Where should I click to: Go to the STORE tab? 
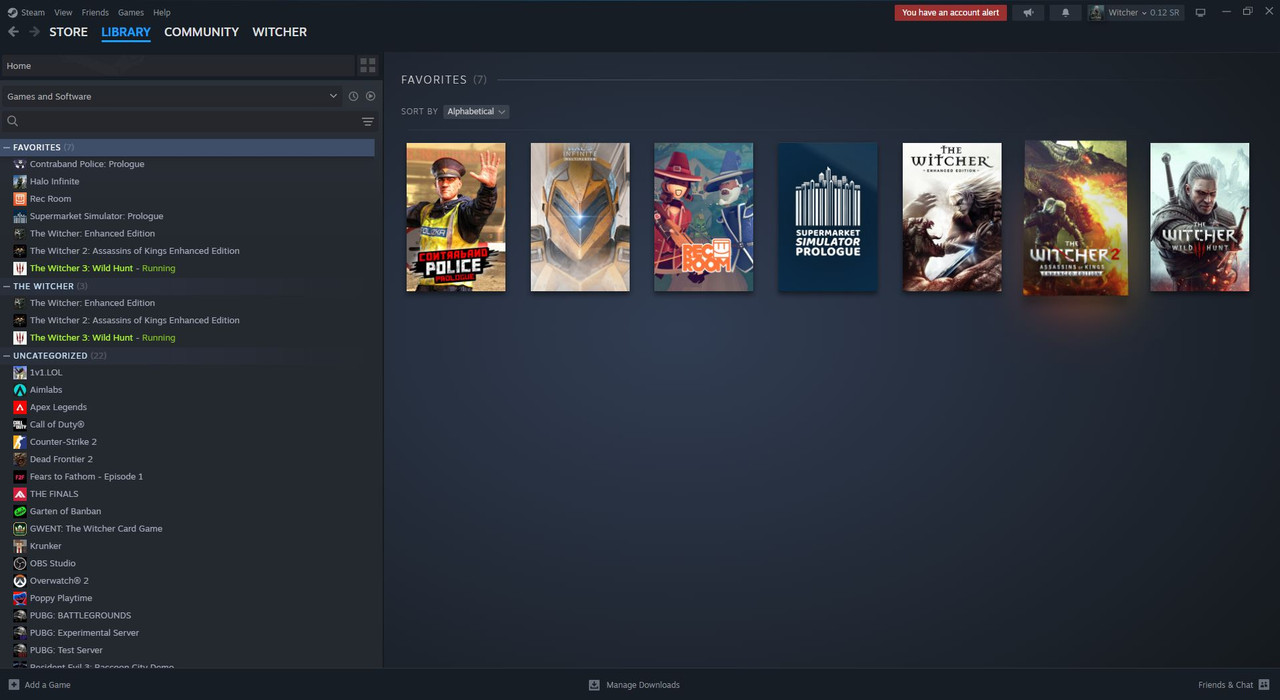click(x=69, y=32)
